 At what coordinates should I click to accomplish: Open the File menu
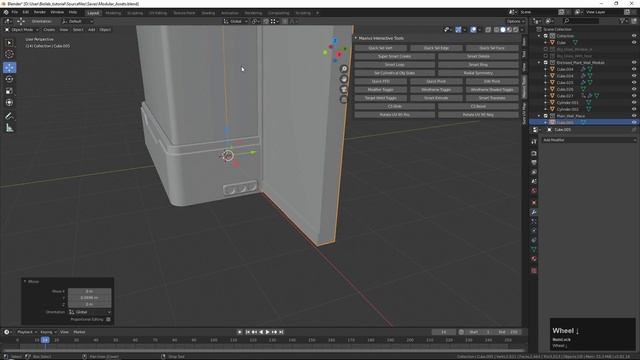15,13
